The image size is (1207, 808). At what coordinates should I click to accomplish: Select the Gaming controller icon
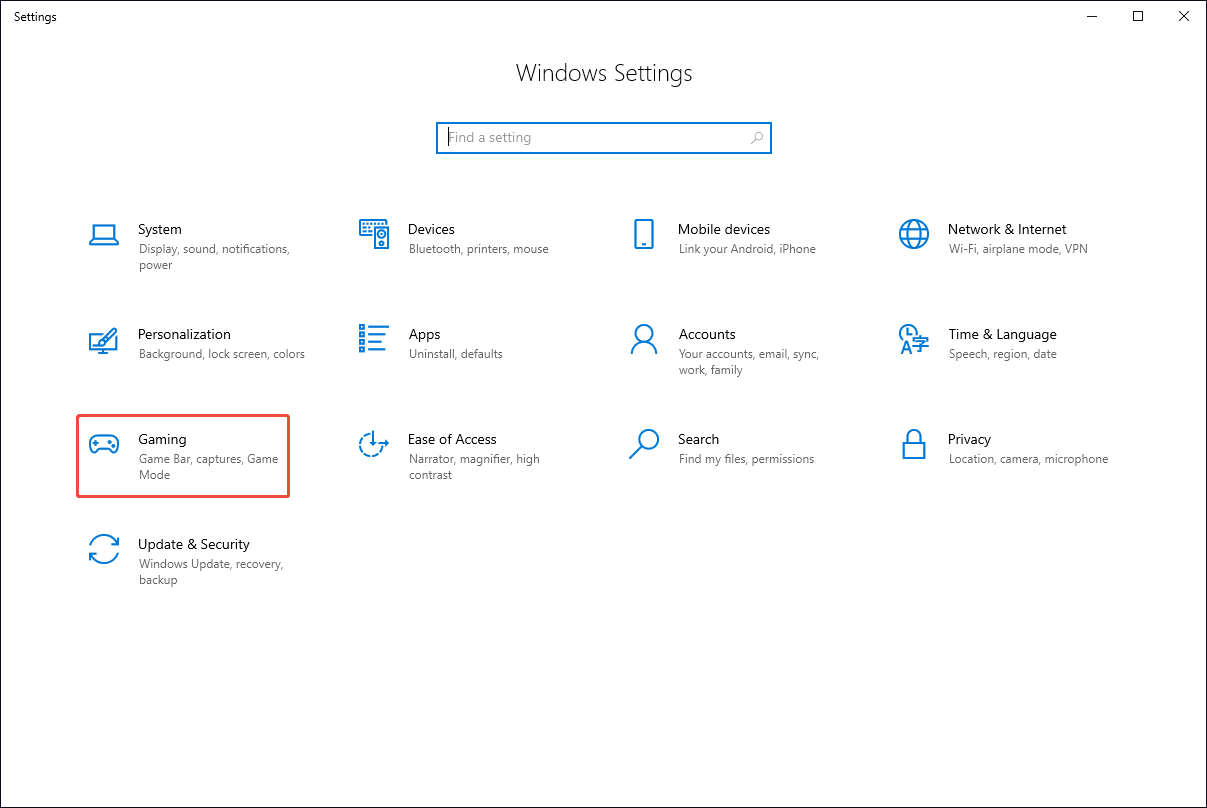104,445
